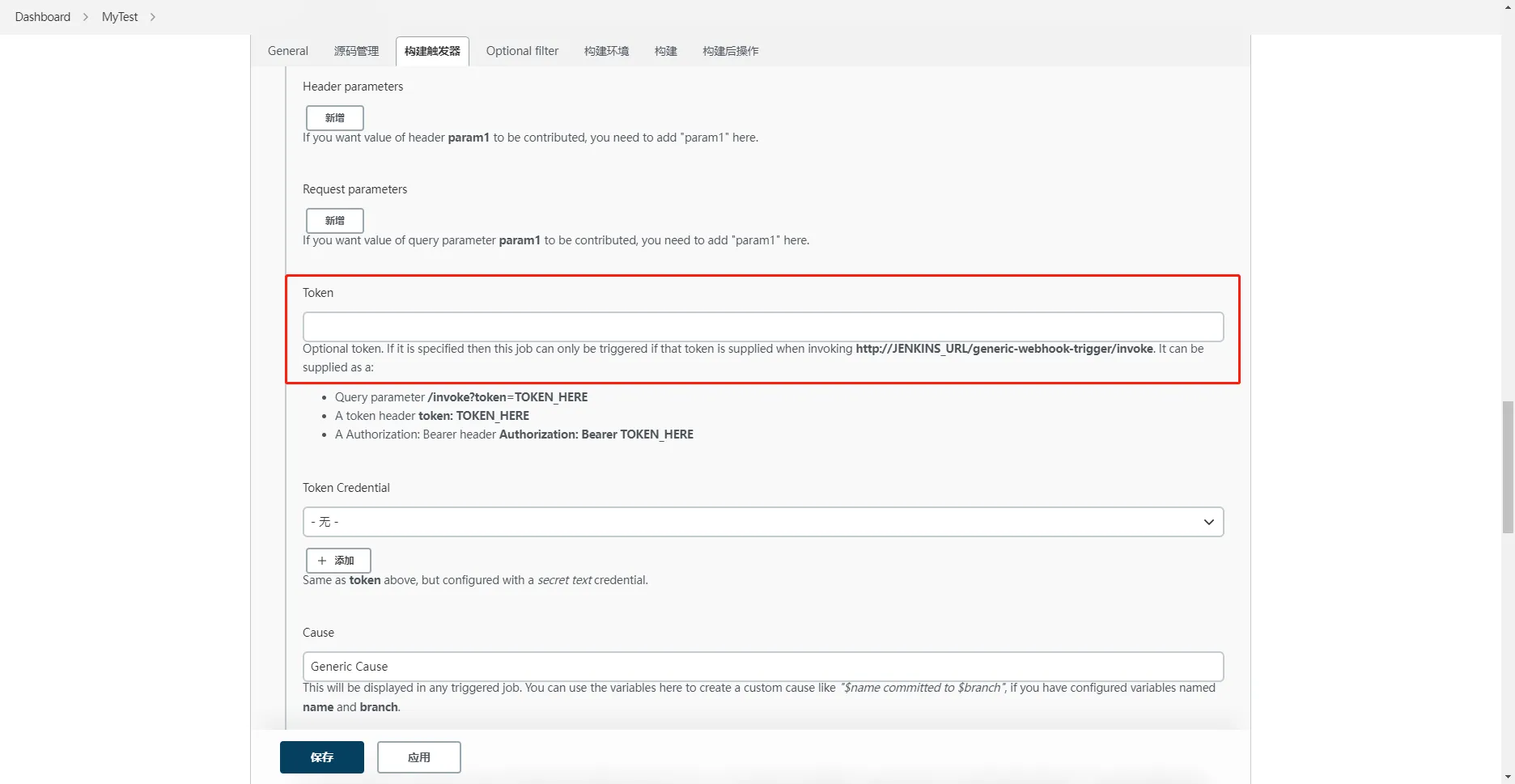Go to the Optional filter tab
Screen dimensions: 1515x784
[x=522, y=51]
